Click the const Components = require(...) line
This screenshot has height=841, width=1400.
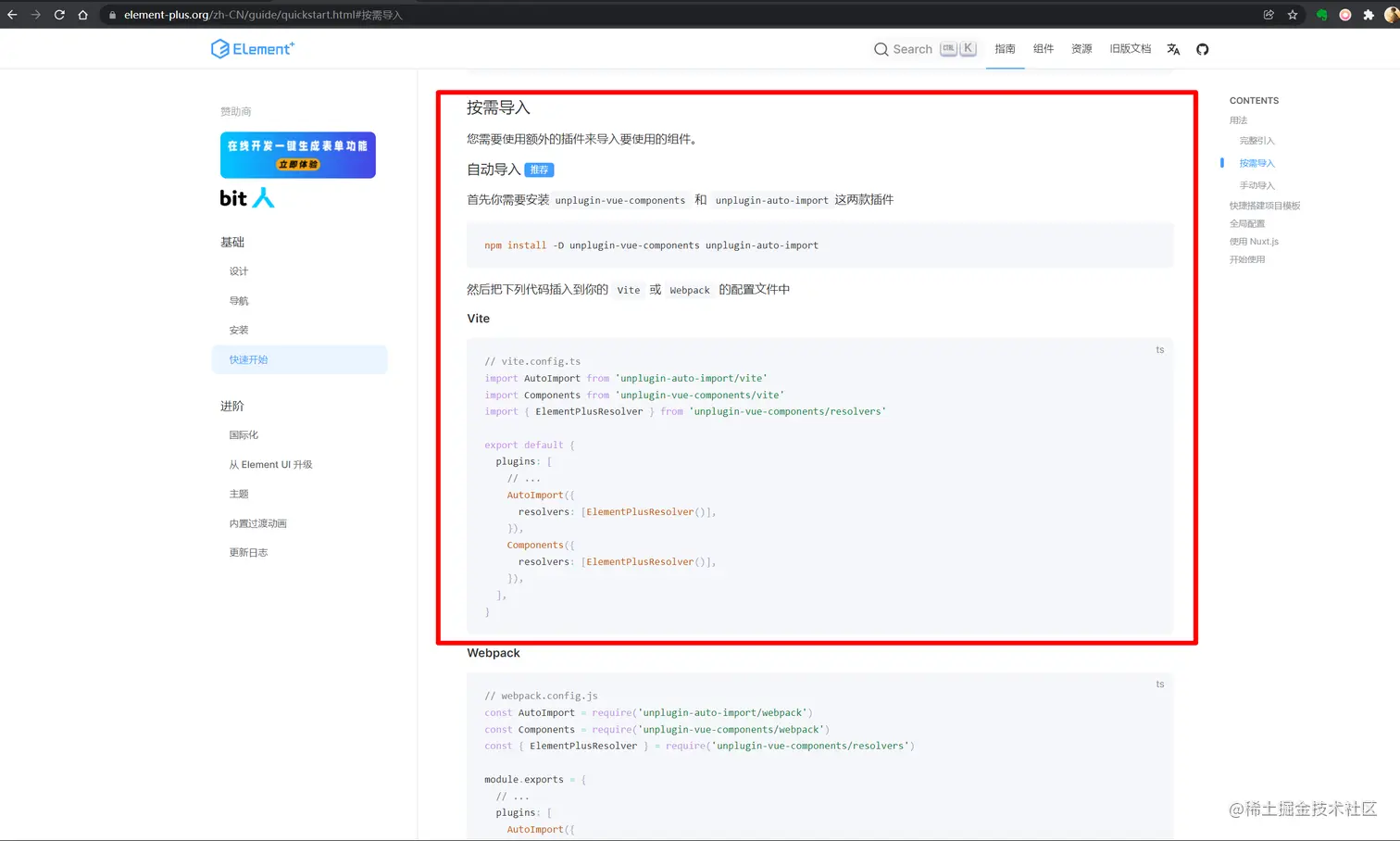[x=656, y=729]
